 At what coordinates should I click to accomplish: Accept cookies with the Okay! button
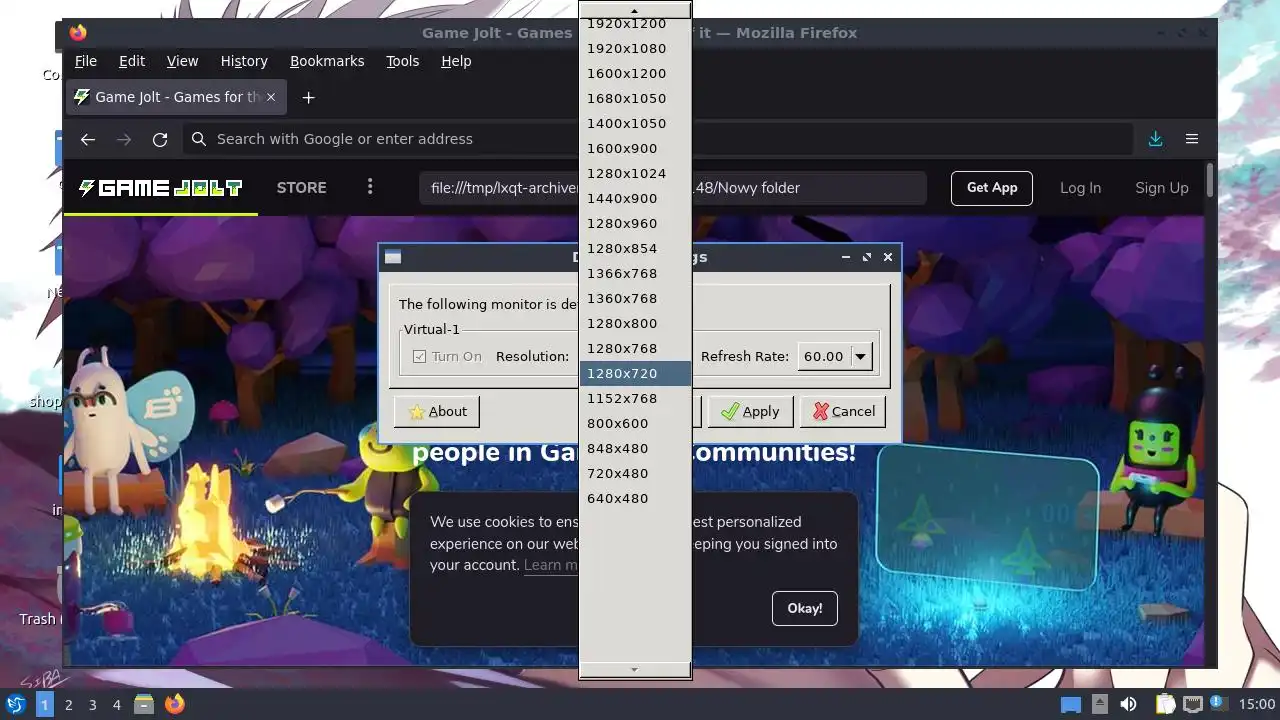click(804, 608)
